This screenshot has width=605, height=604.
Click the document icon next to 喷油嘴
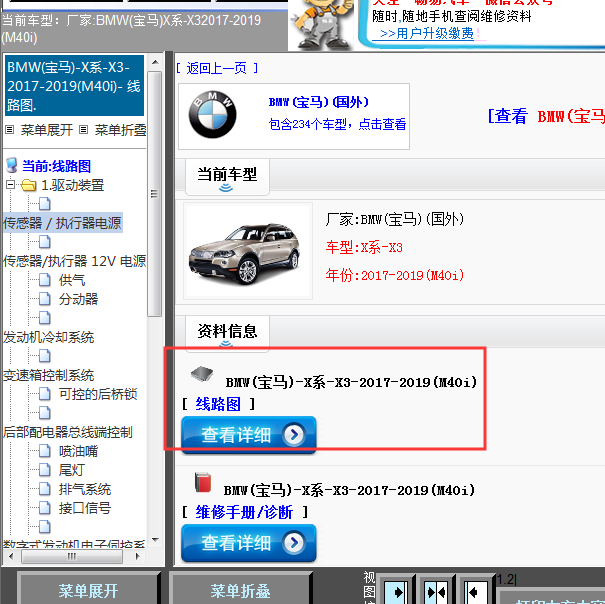pos(45,451)
